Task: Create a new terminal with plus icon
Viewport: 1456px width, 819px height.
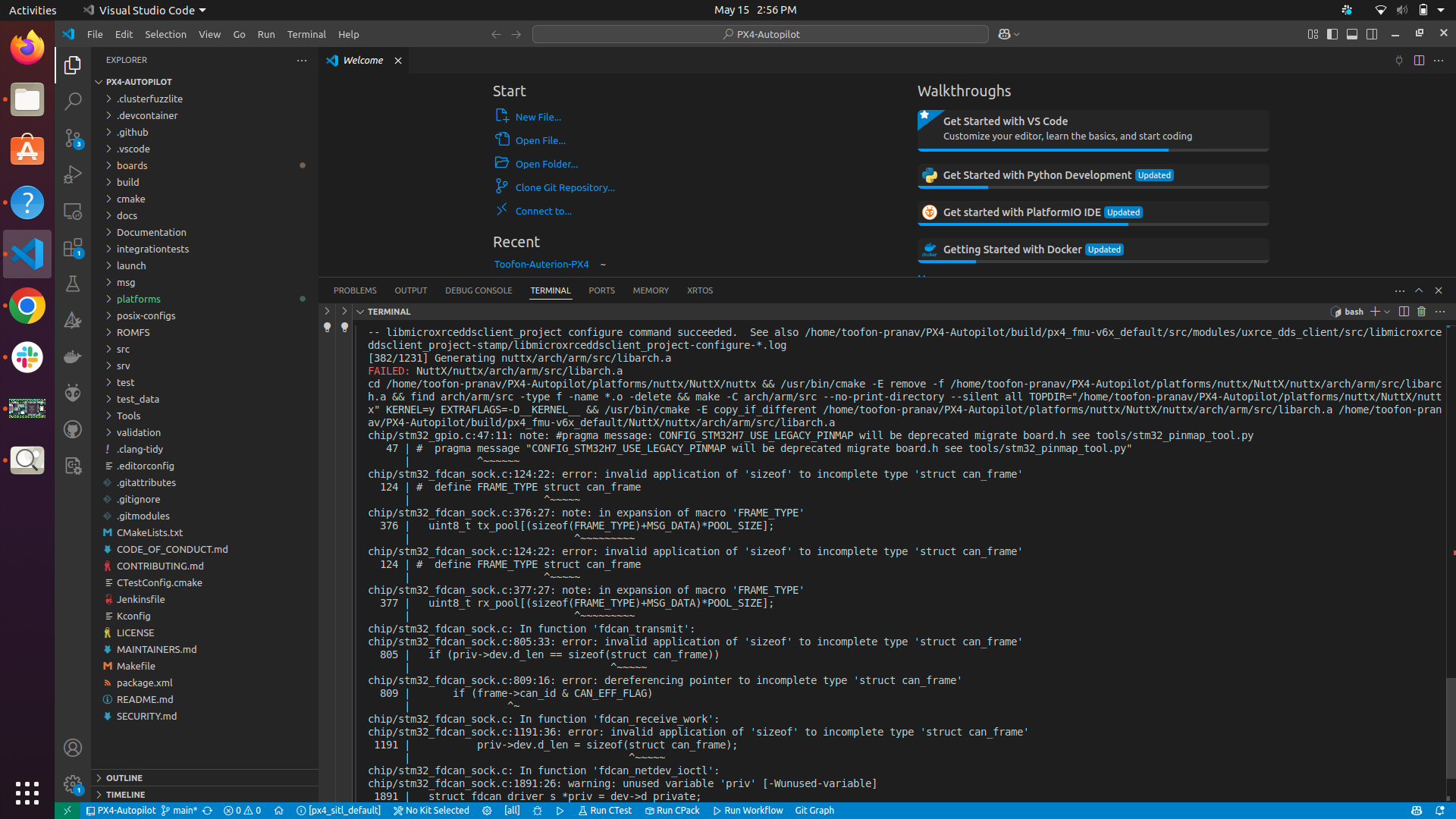Action: point(1375,312)
